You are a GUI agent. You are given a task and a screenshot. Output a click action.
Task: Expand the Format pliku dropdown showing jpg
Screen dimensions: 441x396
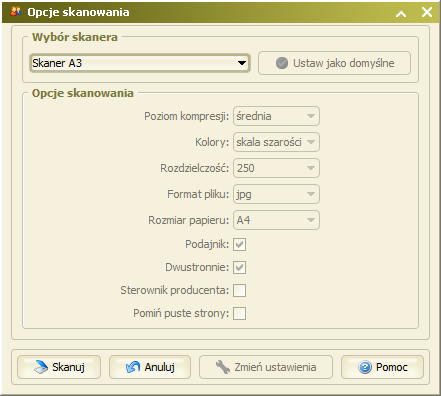276,194
